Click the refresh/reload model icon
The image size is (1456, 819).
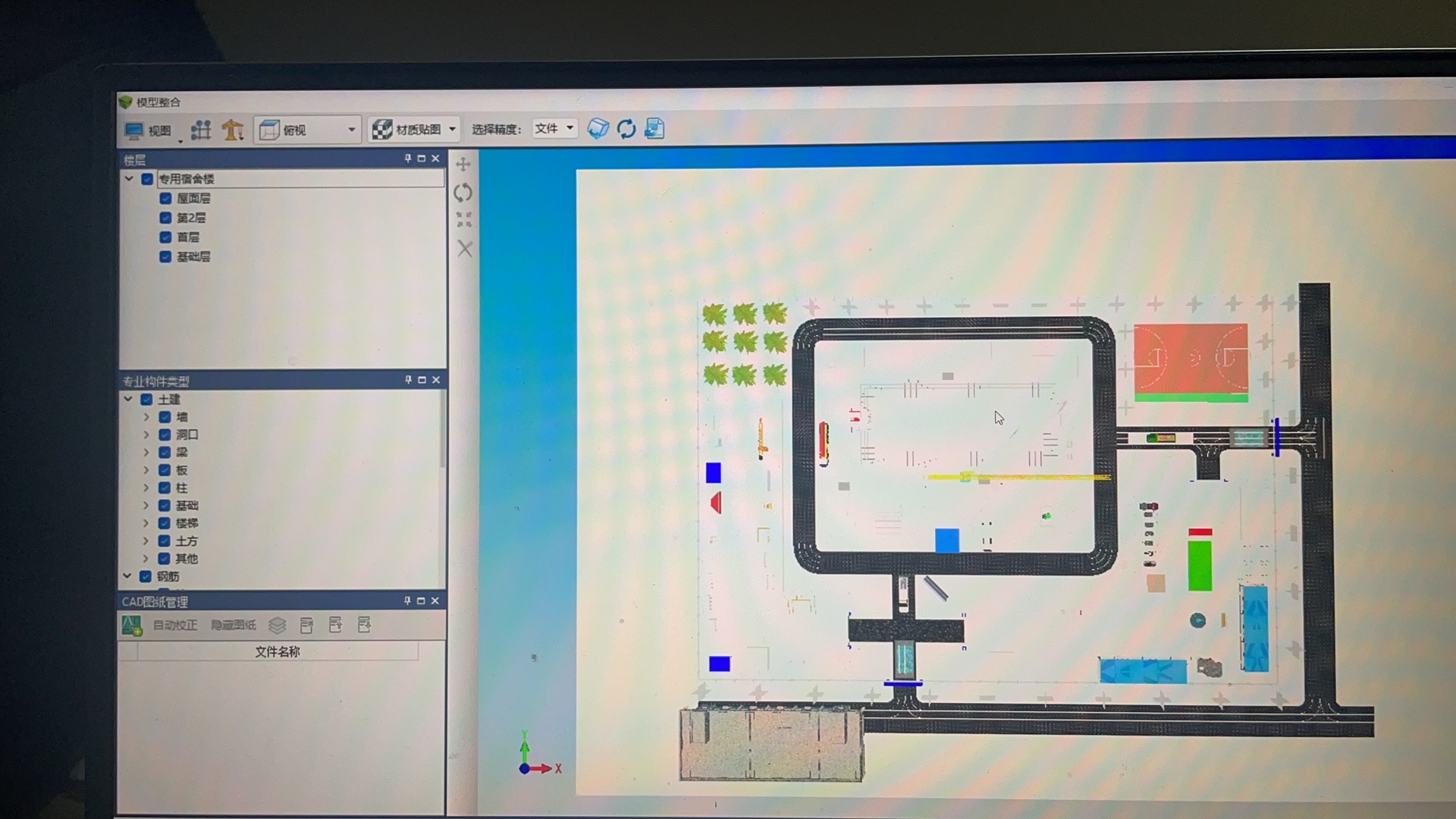pos(626,128)
